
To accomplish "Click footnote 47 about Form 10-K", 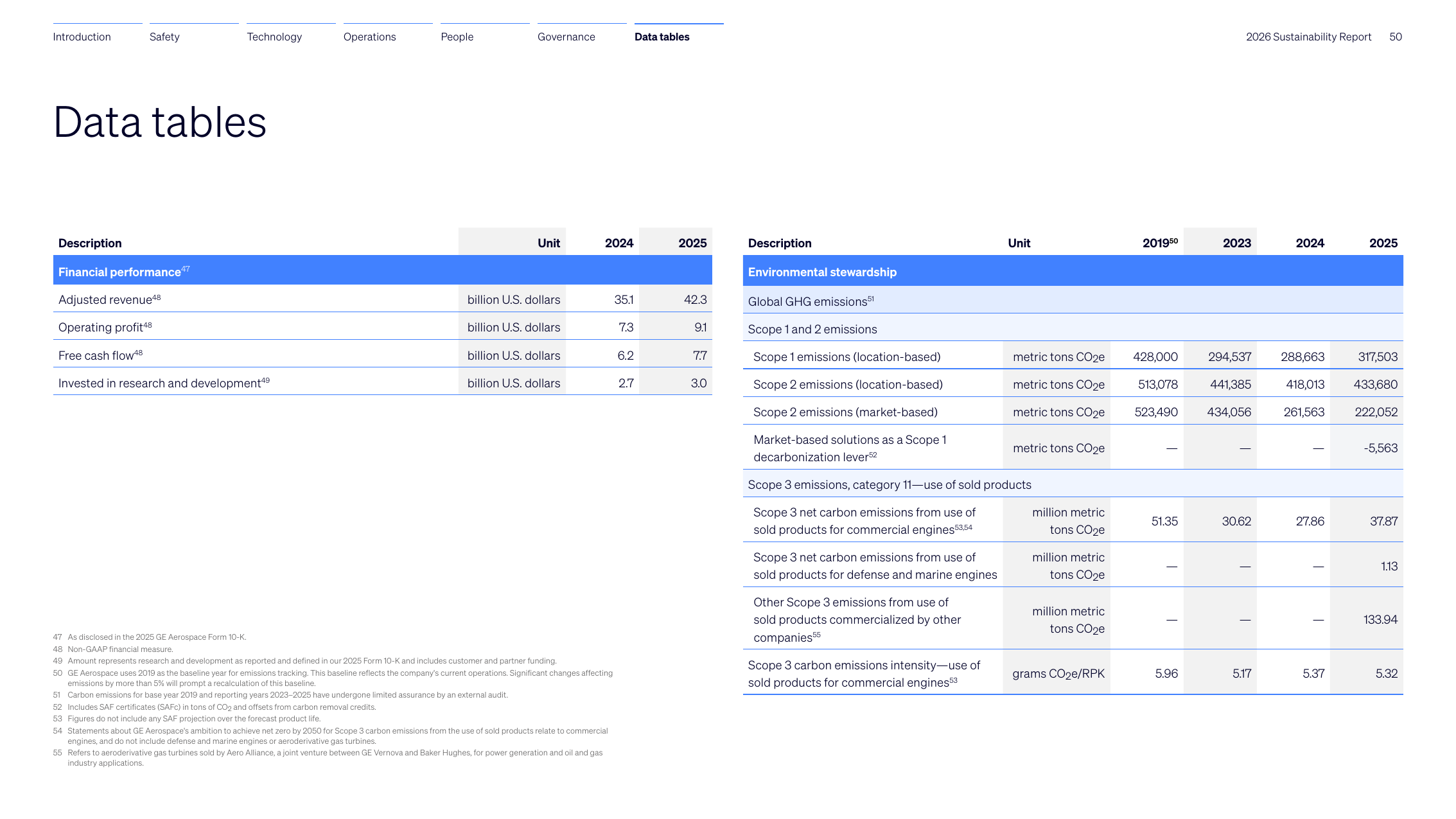I will click(x=150, y=637).
